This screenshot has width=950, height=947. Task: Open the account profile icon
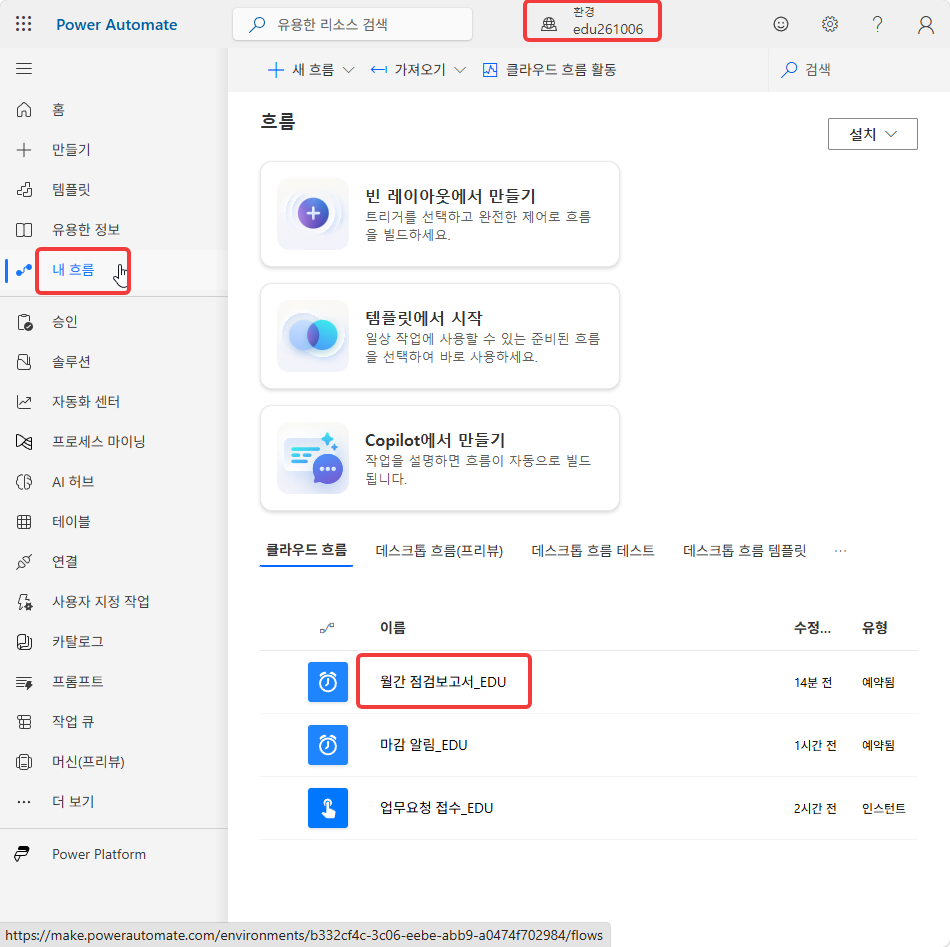(925, 24)
